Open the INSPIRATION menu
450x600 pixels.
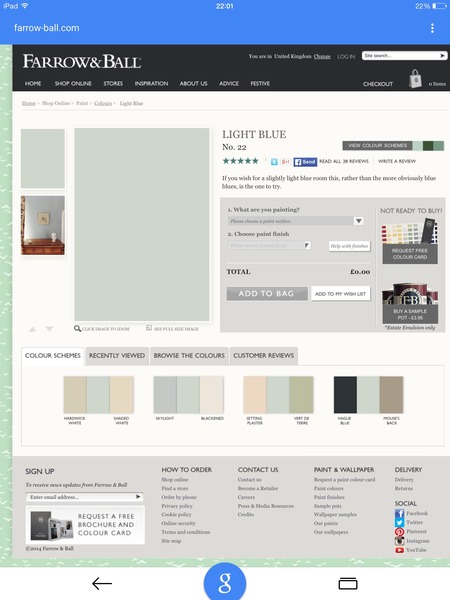151,83
